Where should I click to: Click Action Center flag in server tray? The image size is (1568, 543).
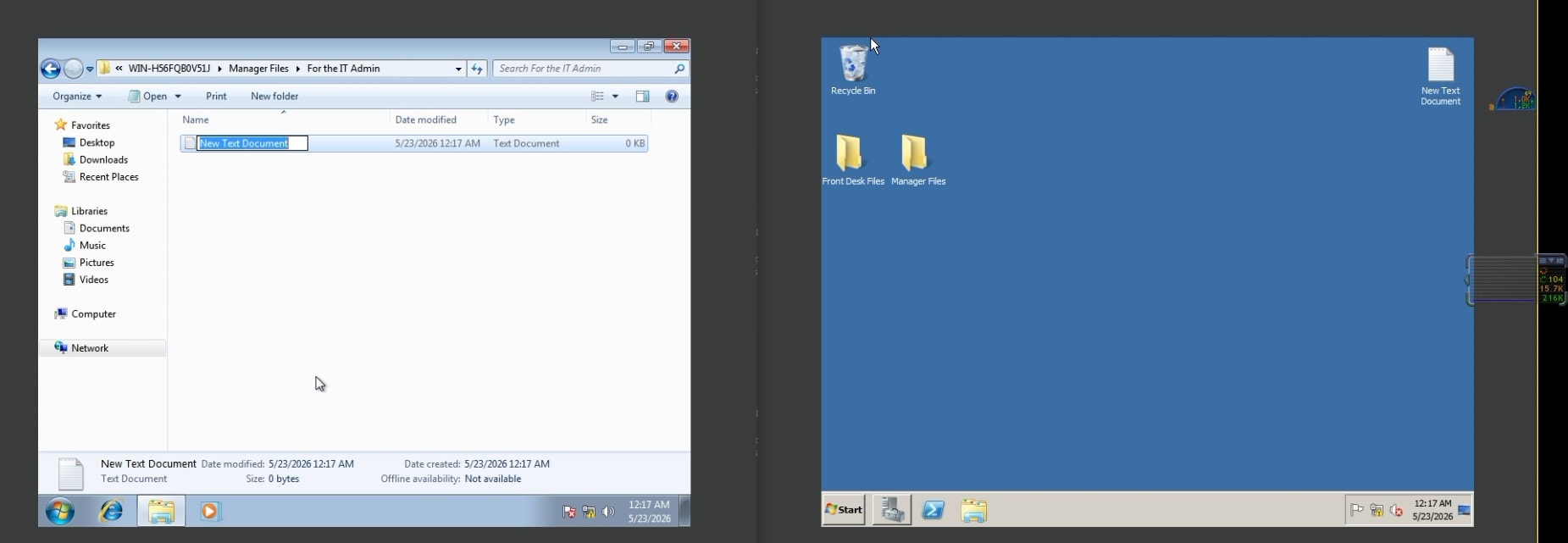click(1356, 510)
